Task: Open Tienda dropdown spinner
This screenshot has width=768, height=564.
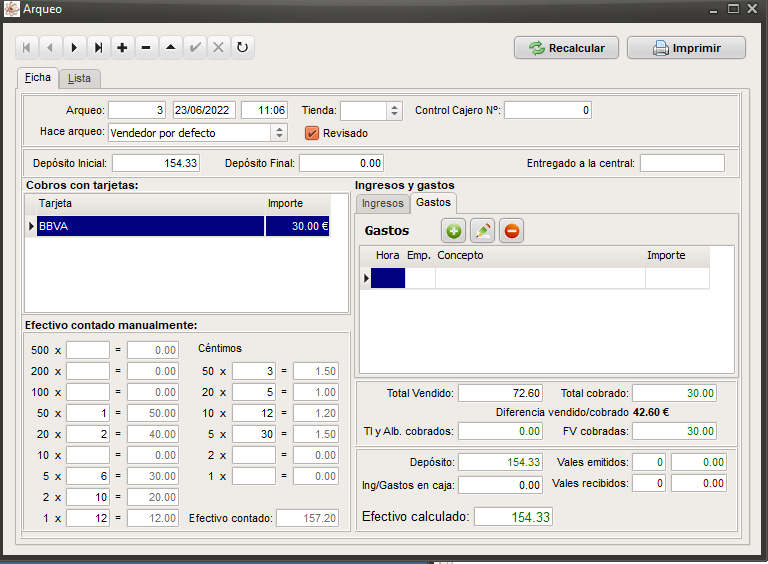Action: pyautogui.click(x=394, y=111)
